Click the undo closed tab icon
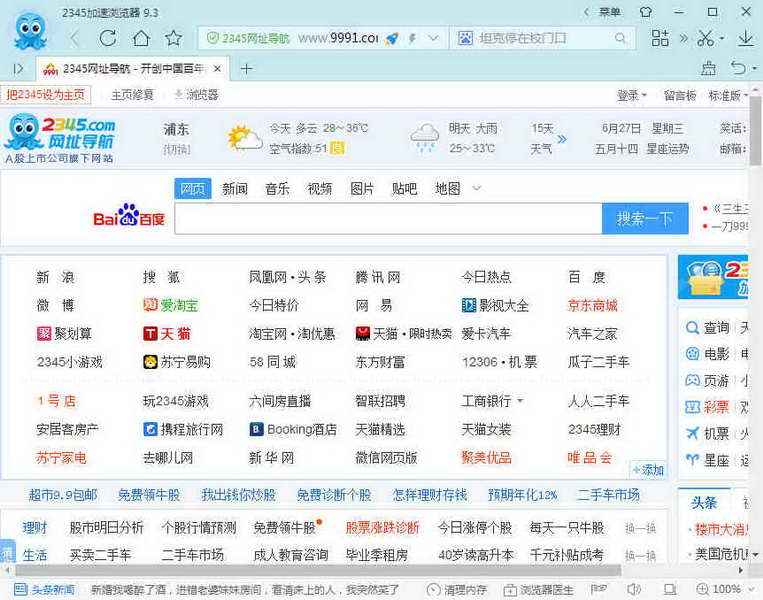Screen dimensions: 763x600 pyautogui.click(x=738, y=68)
